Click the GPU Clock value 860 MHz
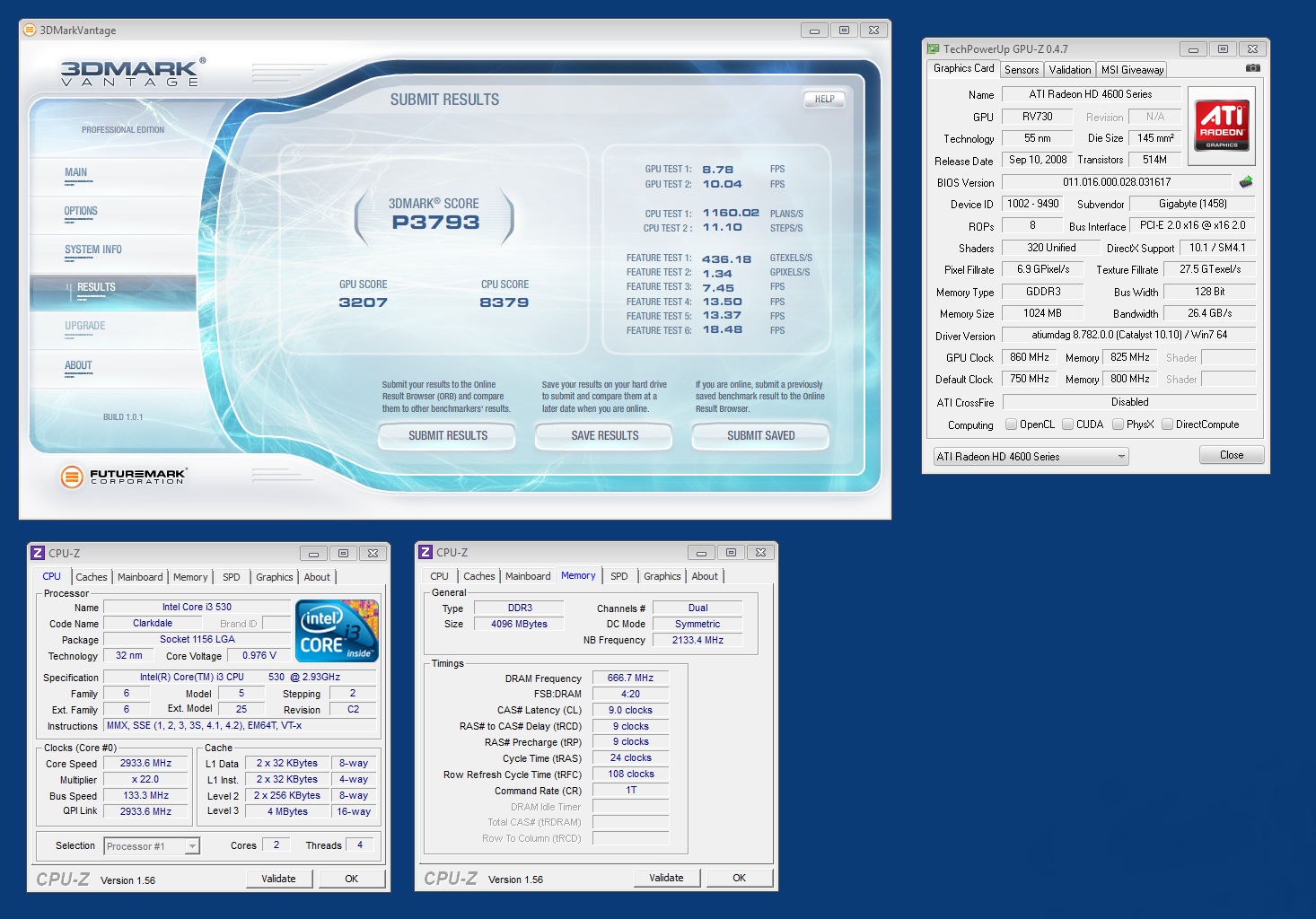 (x=1029, y=357)
